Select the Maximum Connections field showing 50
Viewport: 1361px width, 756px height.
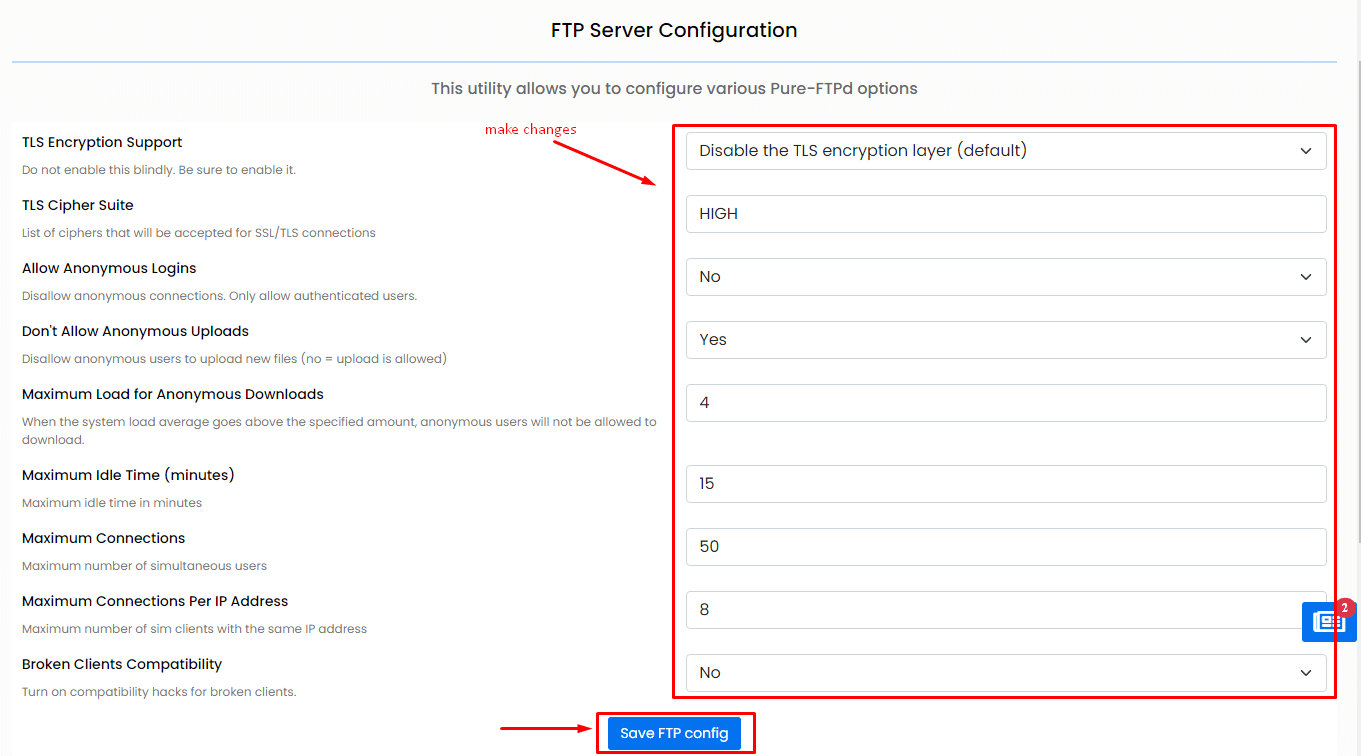click(1006, 547)
